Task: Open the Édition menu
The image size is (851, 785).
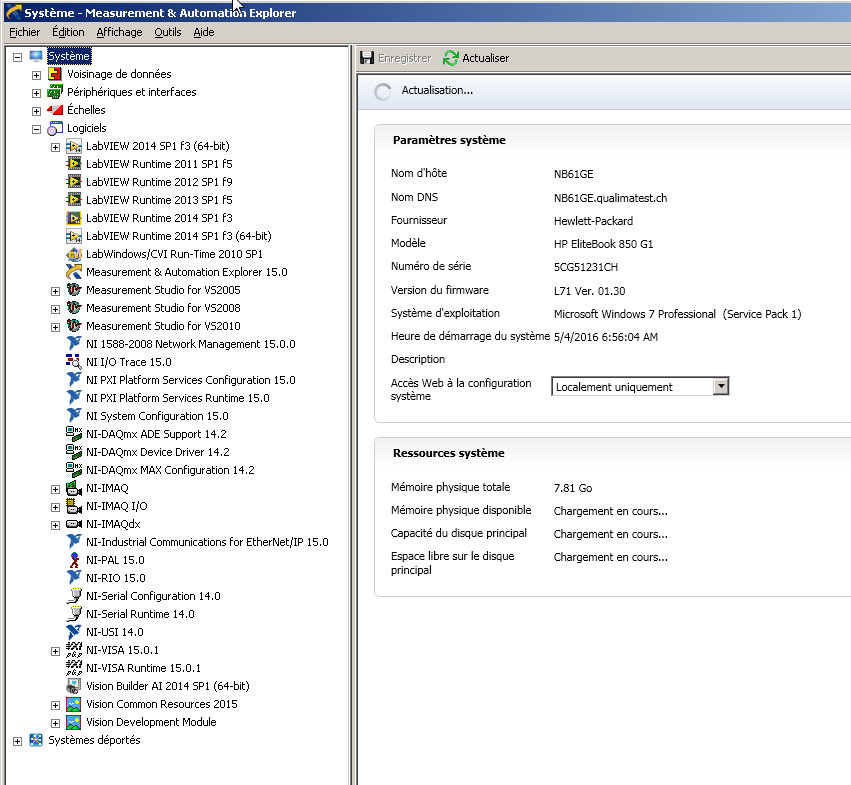Action: coord(68,33)
